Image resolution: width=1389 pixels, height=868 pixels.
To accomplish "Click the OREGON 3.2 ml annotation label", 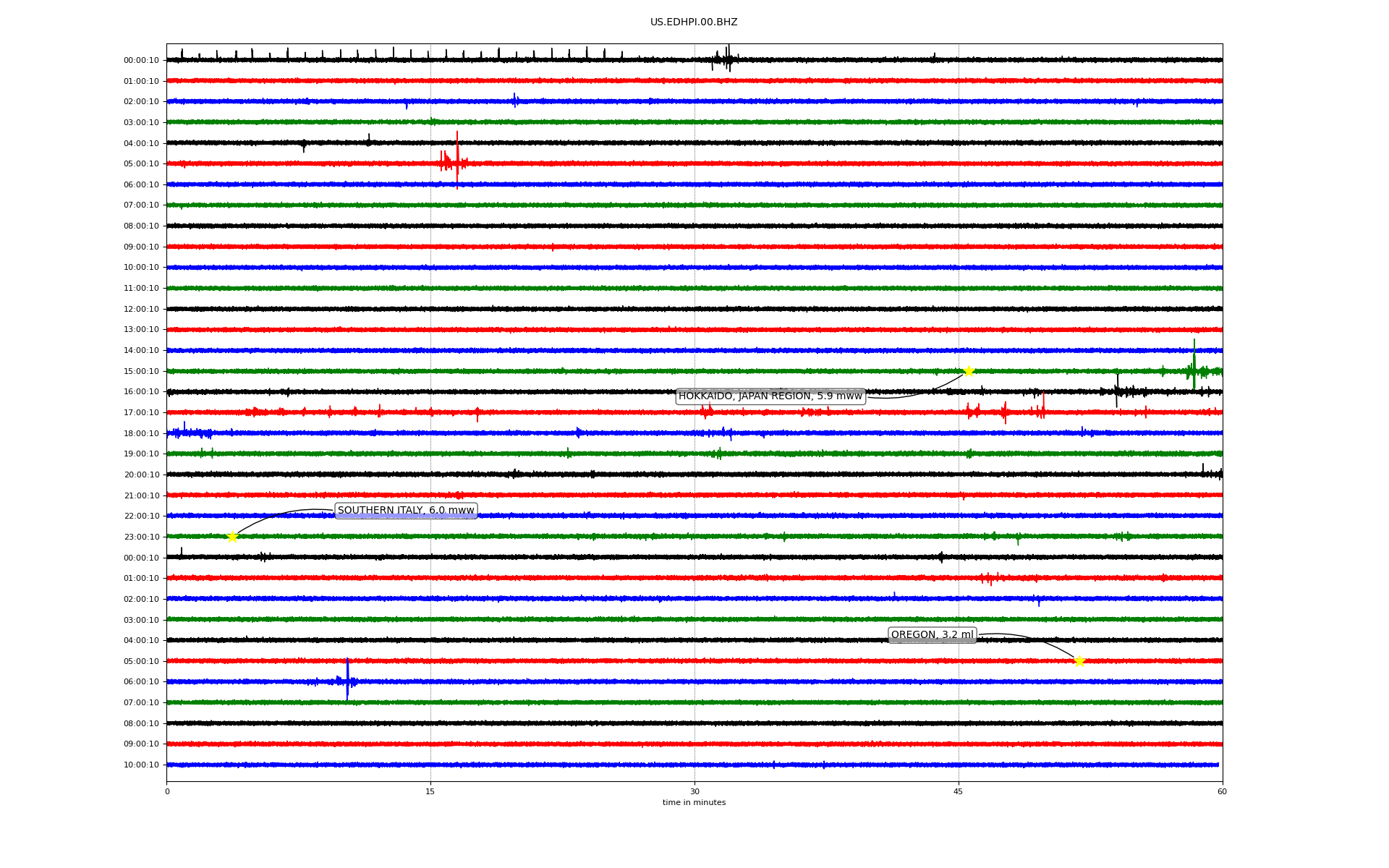I will (932, 635).
